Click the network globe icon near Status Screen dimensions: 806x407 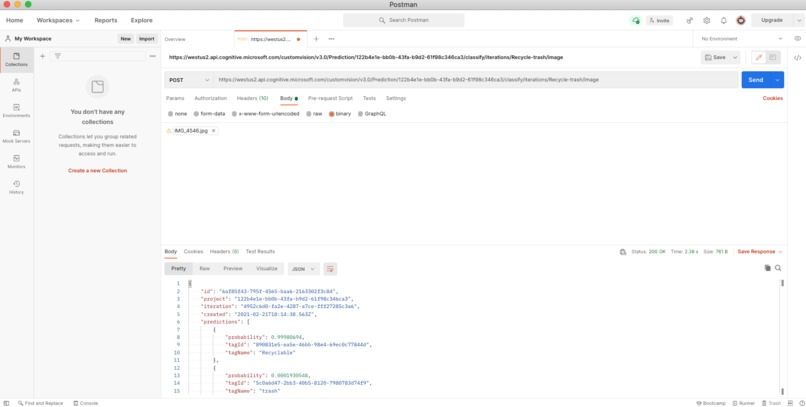[623, 252]
